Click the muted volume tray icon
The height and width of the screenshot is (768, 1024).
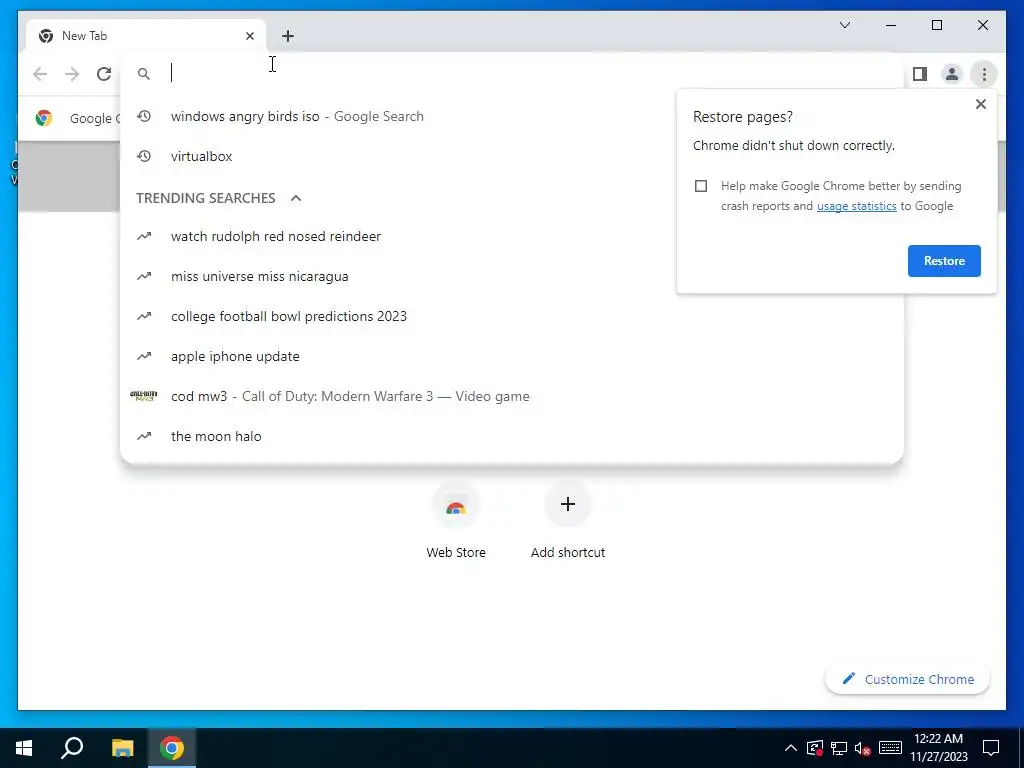pos(863,748)
